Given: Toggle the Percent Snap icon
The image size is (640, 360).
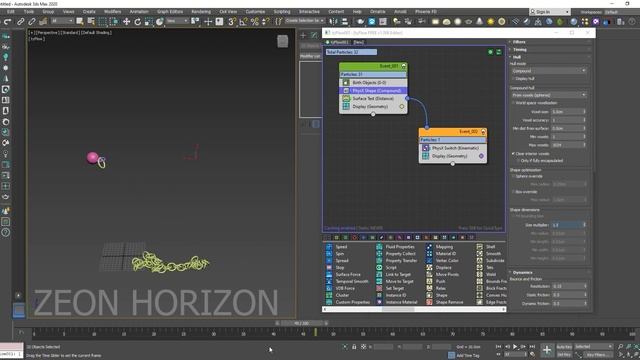Looking at the screenshot, I should (x=255, y=22).
